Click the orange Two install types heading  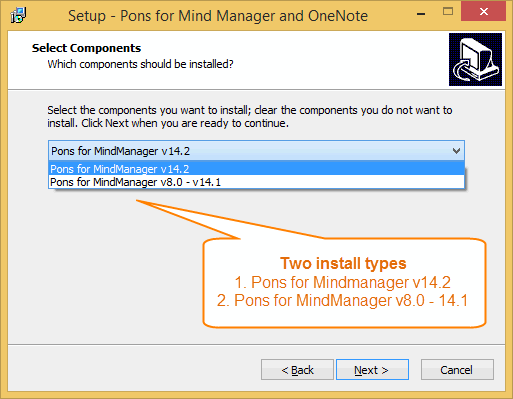click(x=343, y=263)
